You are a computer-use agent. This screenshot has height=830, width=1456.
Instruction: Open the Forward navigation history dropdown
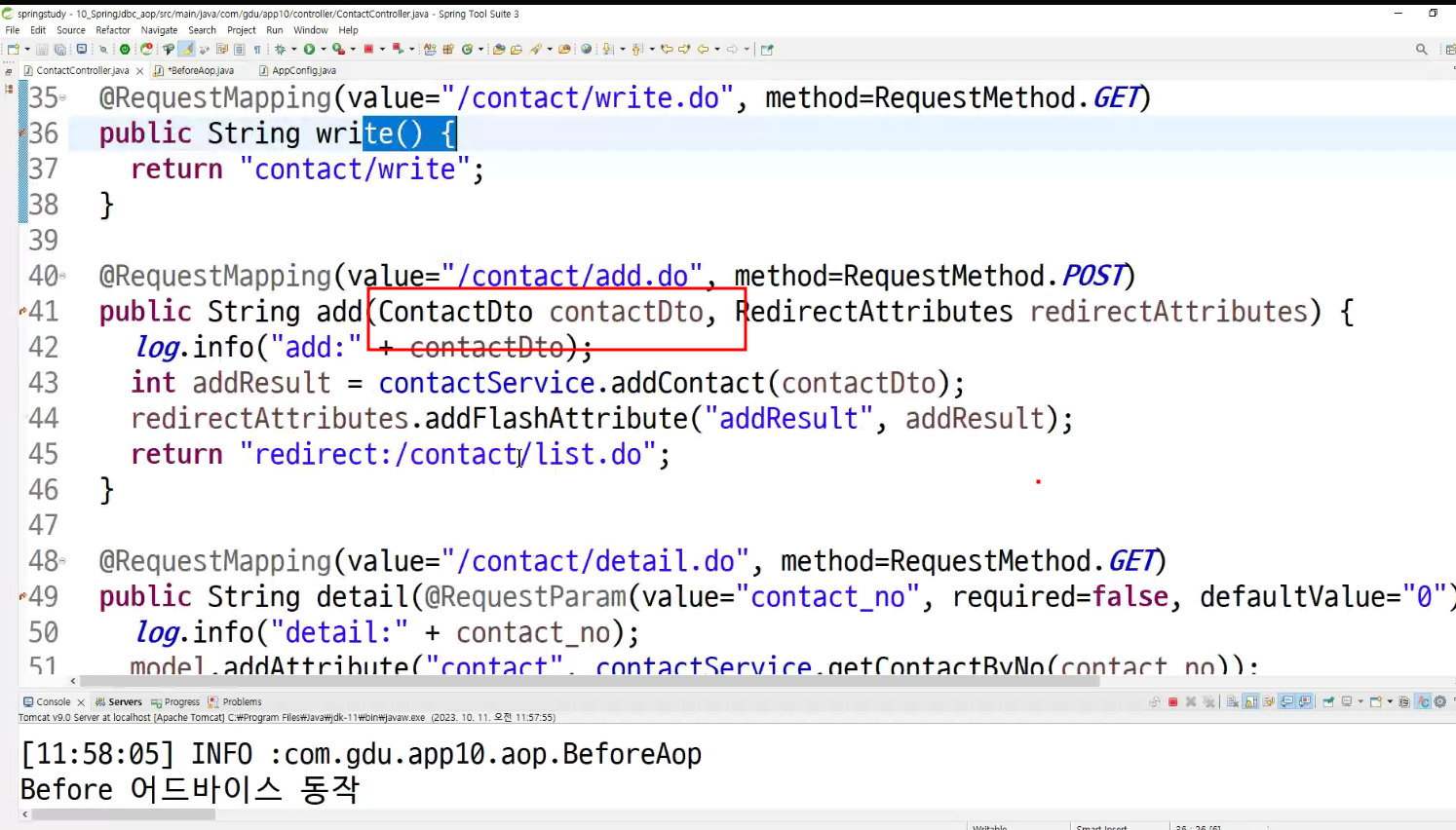pyautogui.click(x=747, y=49)
